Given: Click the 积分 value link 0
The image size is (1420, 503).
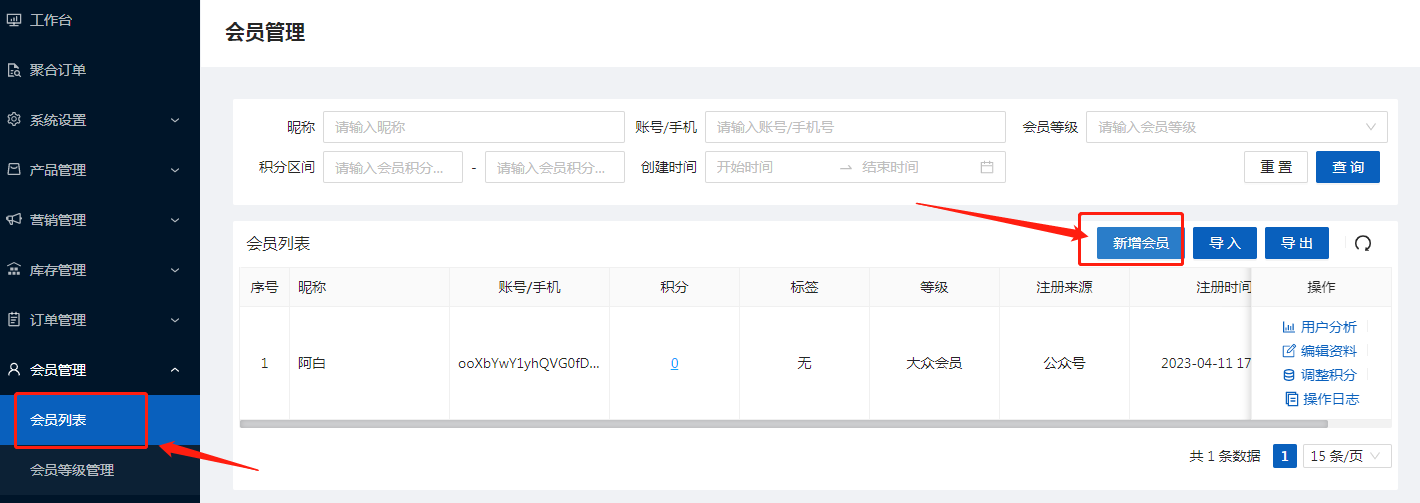Looking at the screenshot, I should click(x=674, y=364).
